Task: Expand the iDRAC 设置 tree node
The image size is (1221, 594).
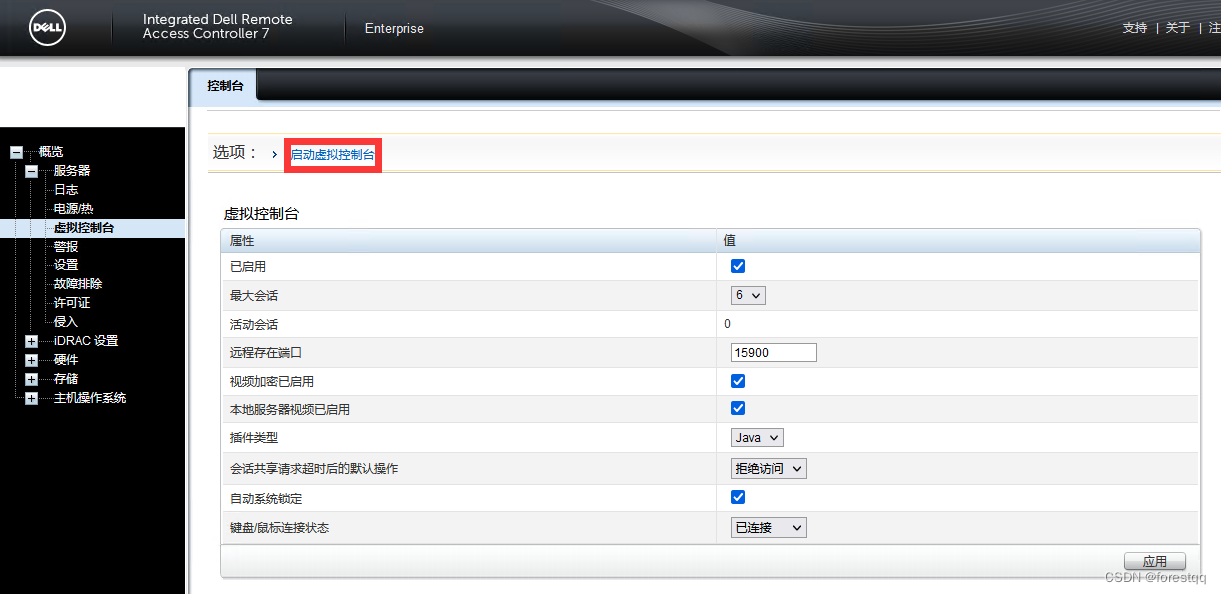Action: click(x=32, y=342)
